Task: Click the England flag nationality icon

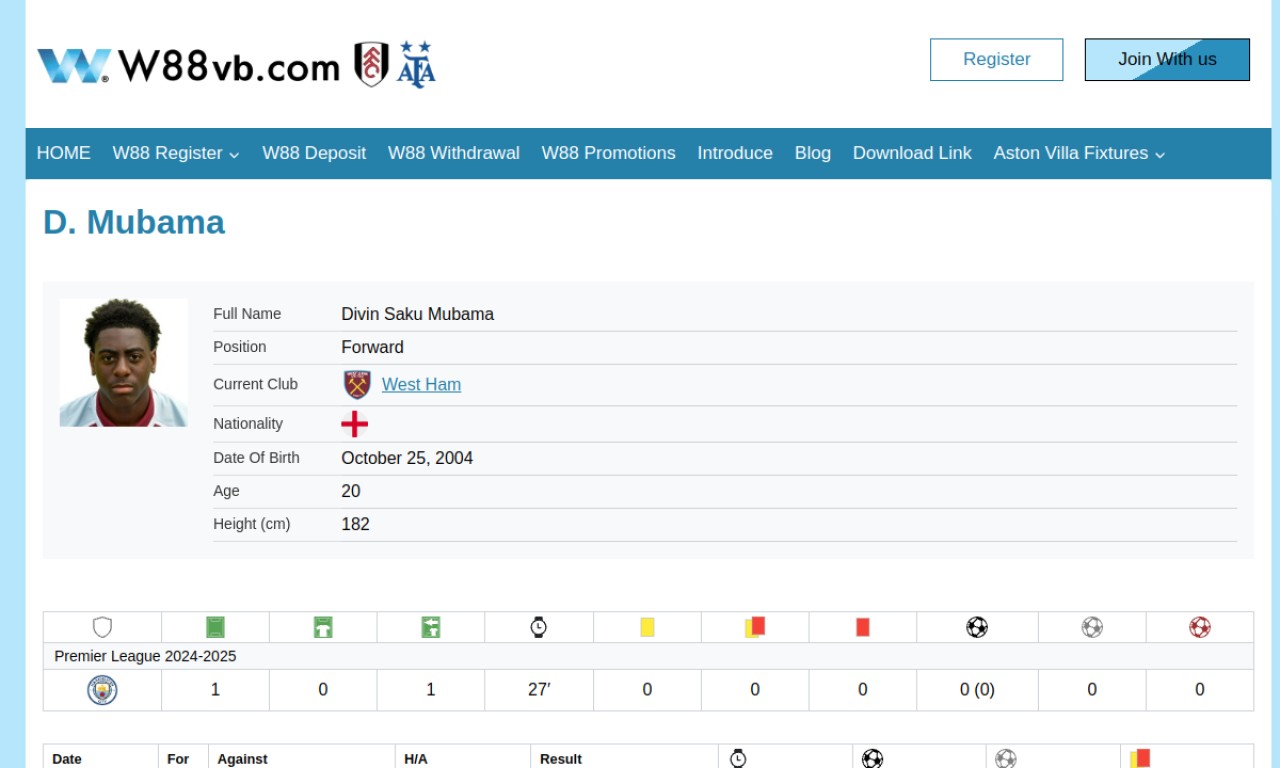Action: (355, 424)
